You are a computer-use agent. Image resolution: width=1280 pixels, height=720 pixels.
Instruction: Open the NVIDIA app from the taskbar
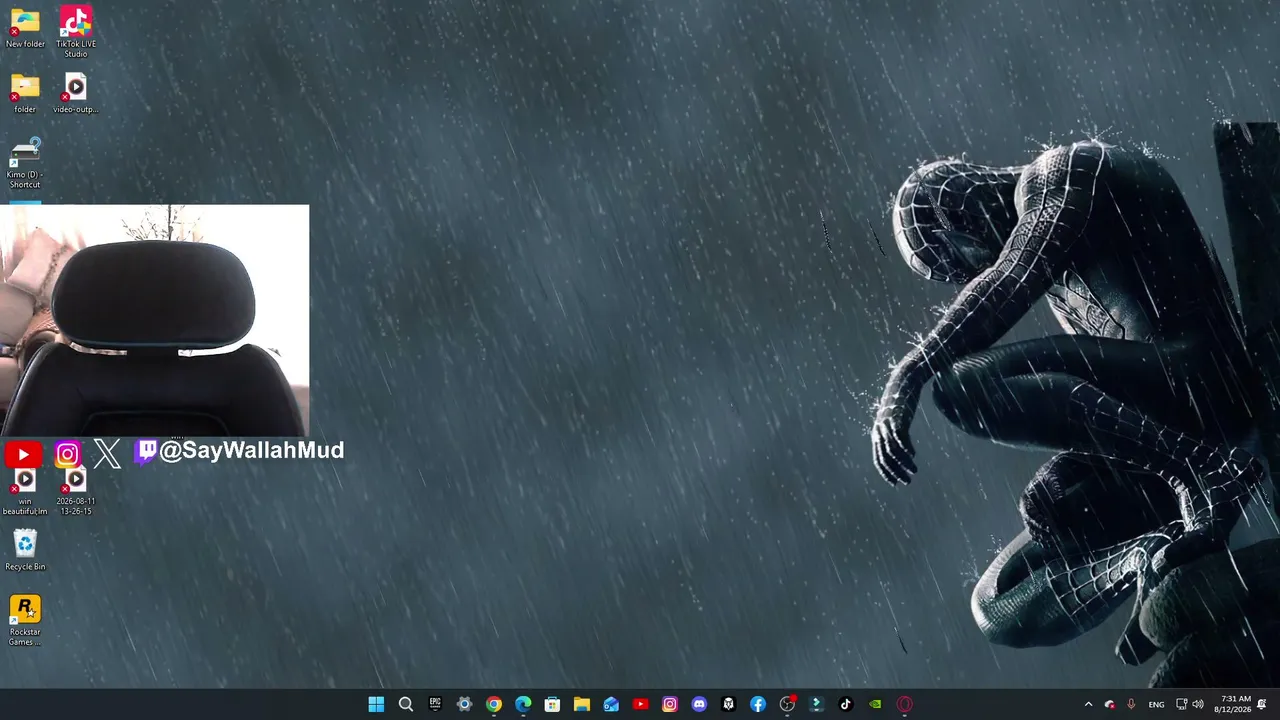(x=875, y=704)
